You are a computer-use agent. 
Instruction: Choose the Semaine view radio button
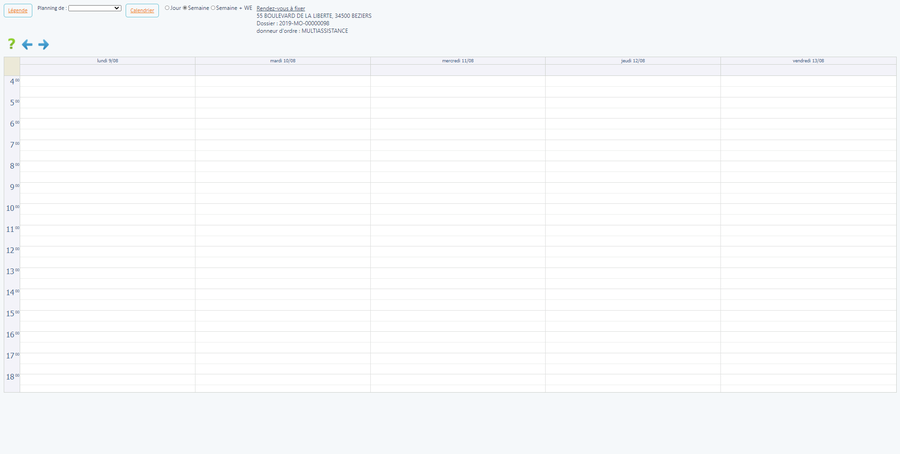pyautogui.click(x=185, y=8)
